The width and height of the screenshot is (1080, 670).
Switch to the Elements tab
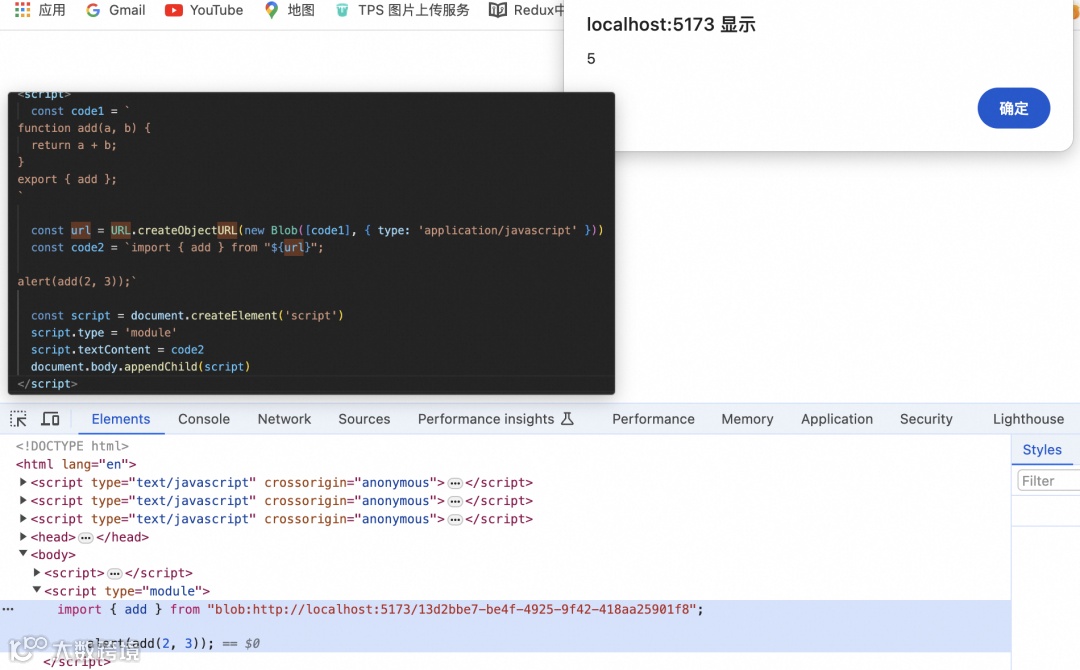[121, 419]
